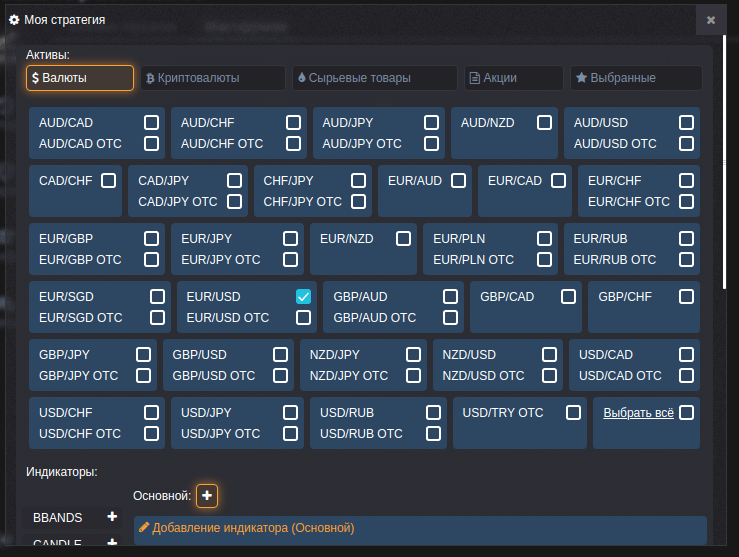Close the Моя стратегия dialog
739x557 pixels.
point(710,19)
